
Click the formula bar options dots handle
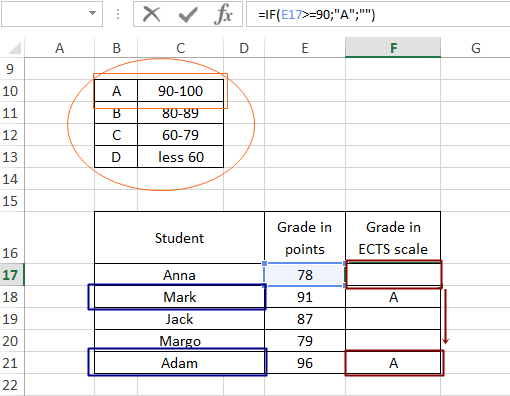click(x=118, y=14)
